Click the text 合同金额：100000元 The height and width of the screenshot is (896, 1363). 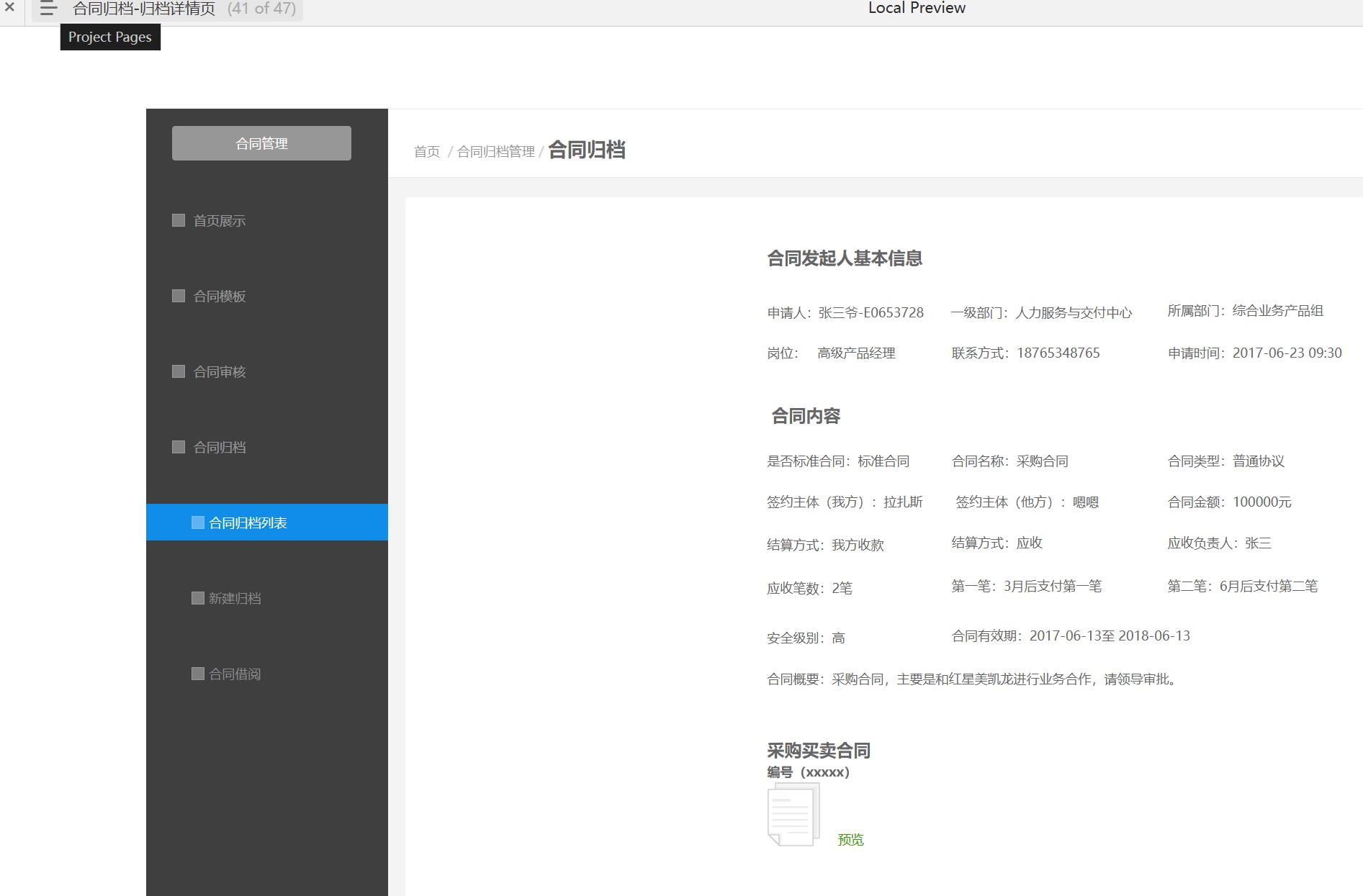(x=1229, y=502)
